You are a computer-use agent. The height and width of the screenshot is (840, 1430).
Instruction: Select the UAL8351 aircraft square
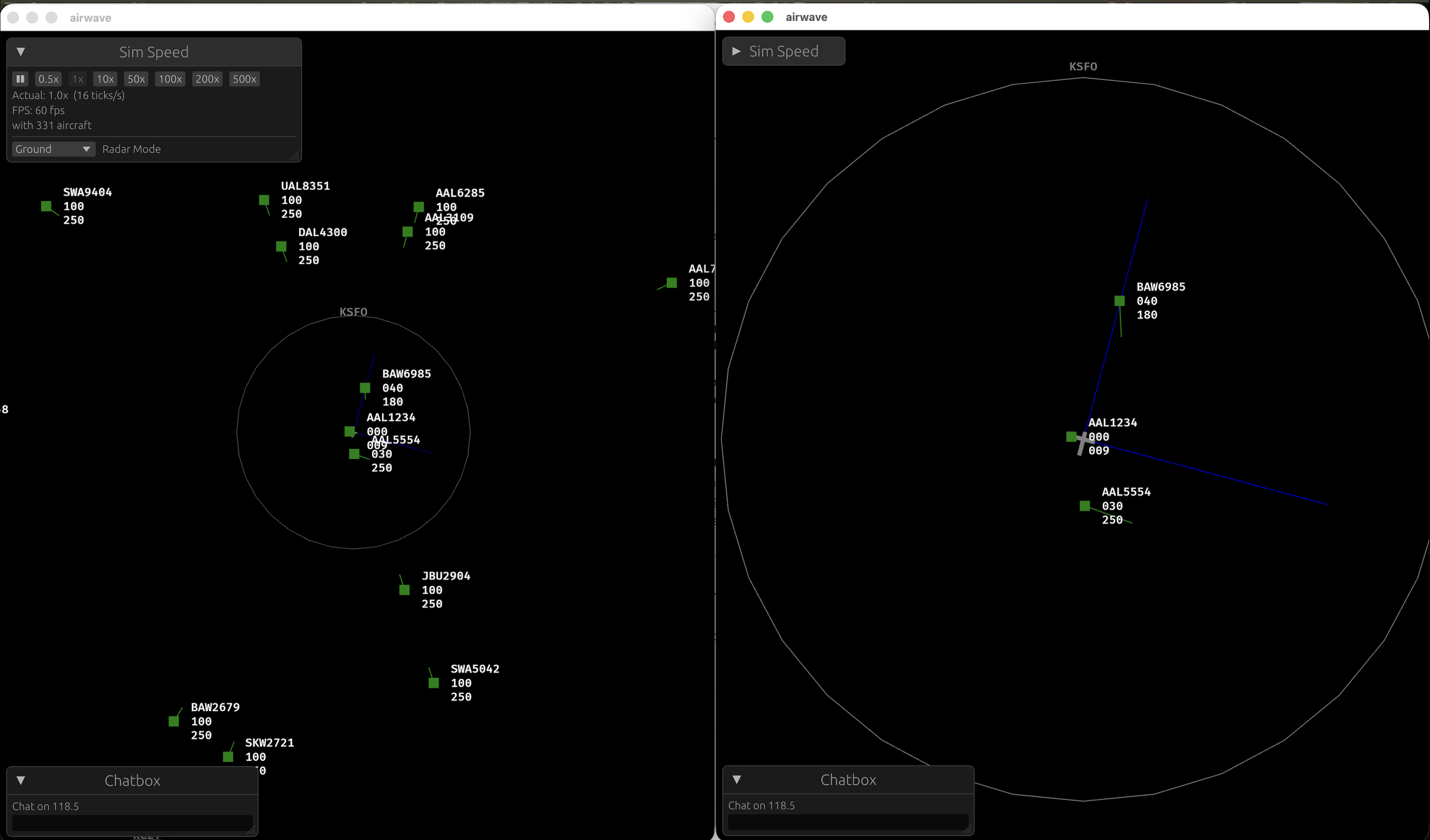[x=264, y=199]
